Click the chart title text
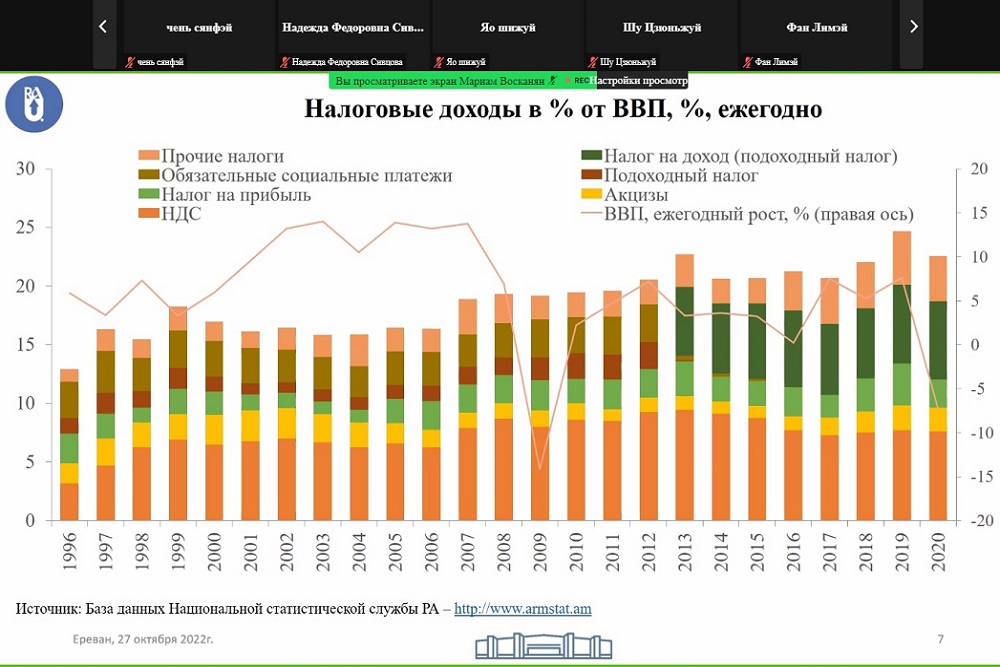Image resolution: width=1000 pixels, height=667 pixels. [x=563, y=109]
